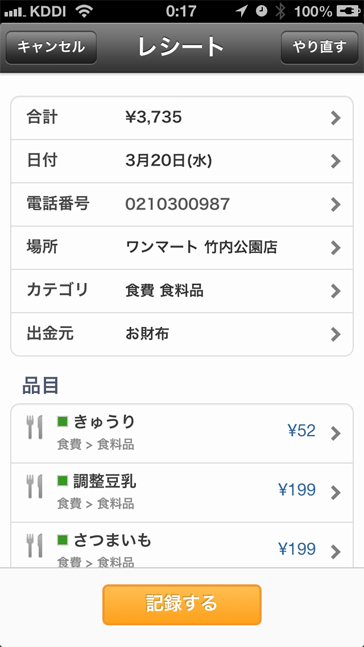This screenshot has width=364, height=647.
Task: Tap the alarm clock status icon
Action: (261, 11)
